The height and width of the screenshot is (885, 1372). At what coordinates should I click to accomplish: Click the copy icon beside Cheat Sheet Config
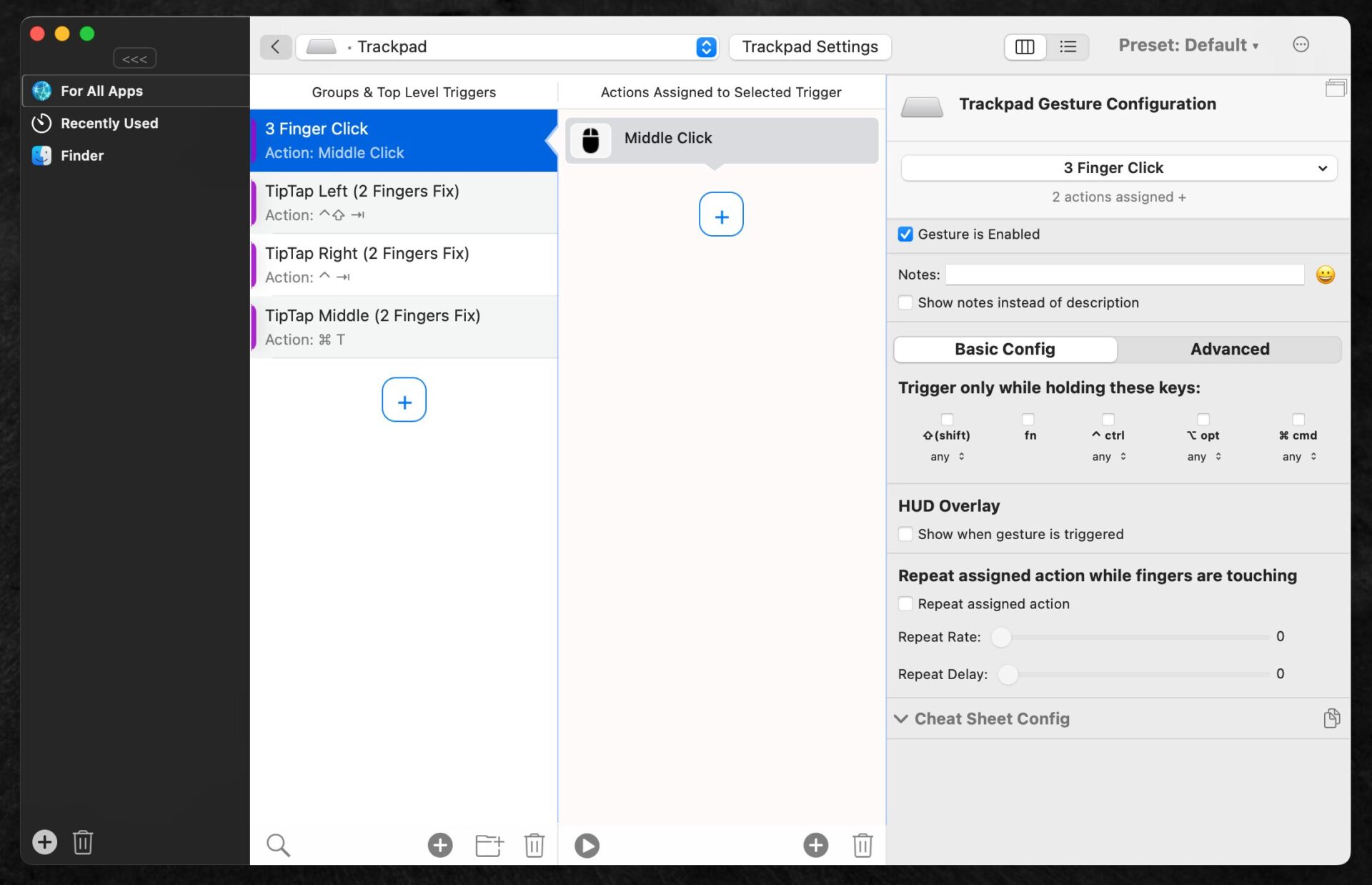[x=1331, y=718]
